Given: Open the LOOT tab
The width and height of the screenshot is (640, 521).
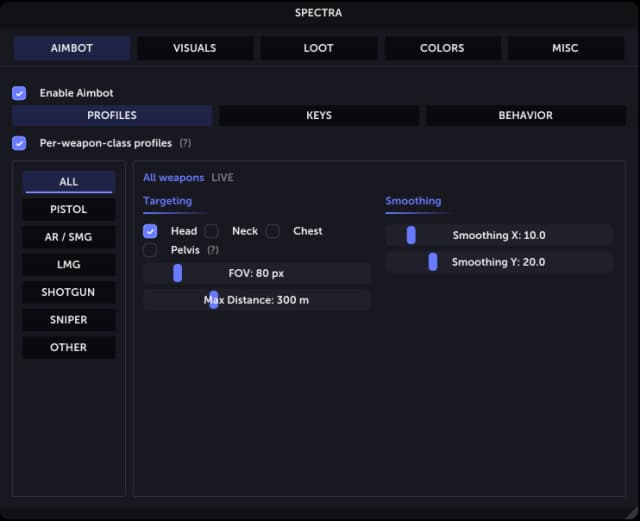Looking at the screenshot, I should coord(318,48).
